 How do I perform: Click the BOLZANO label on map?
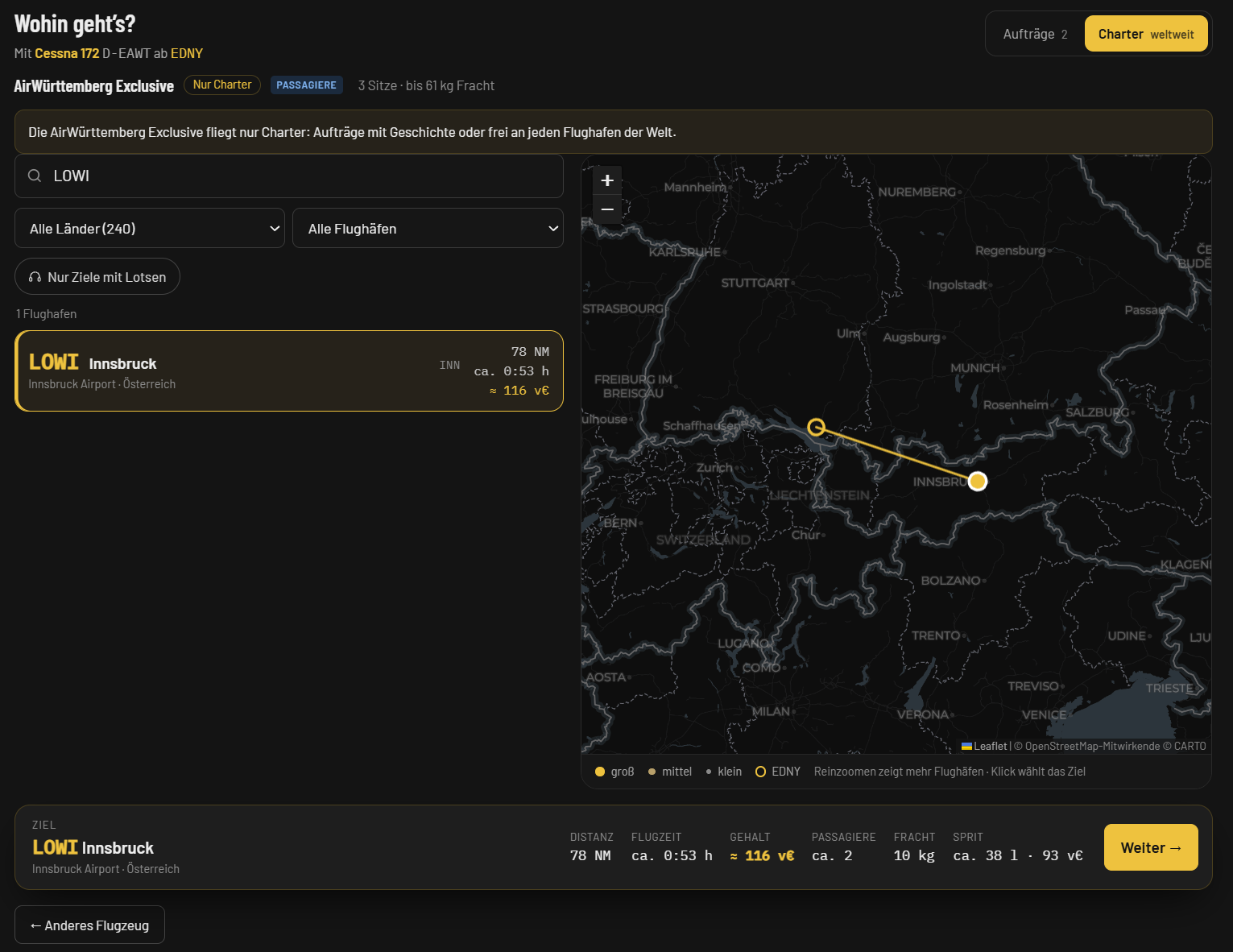[x=950, y=580]
